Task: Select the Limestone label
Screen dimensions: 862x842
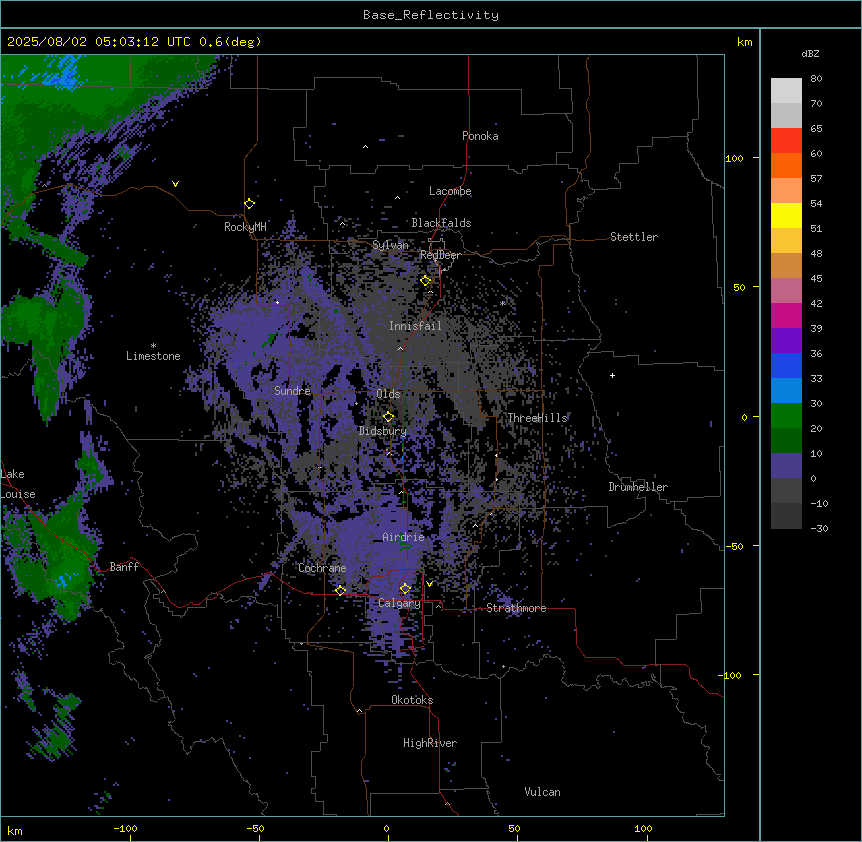Action: (153, 356)
